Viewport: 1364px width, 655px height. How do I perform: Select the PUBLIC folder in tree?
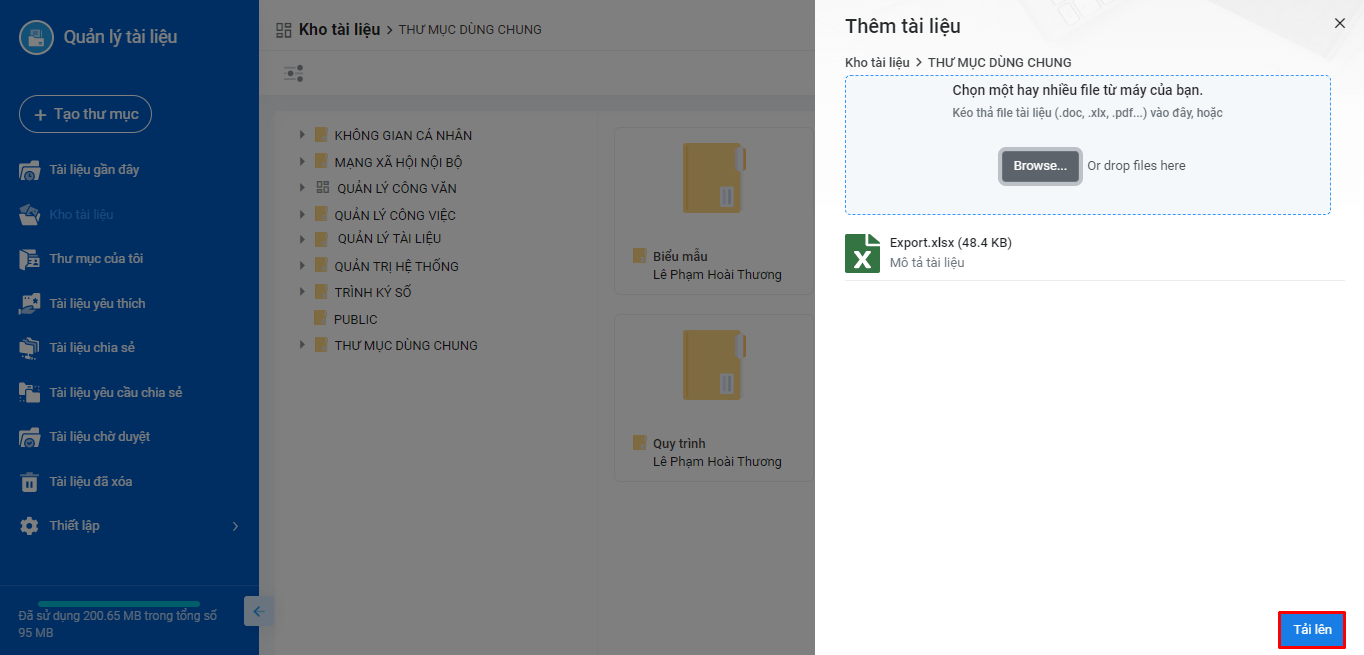[355, 319]
